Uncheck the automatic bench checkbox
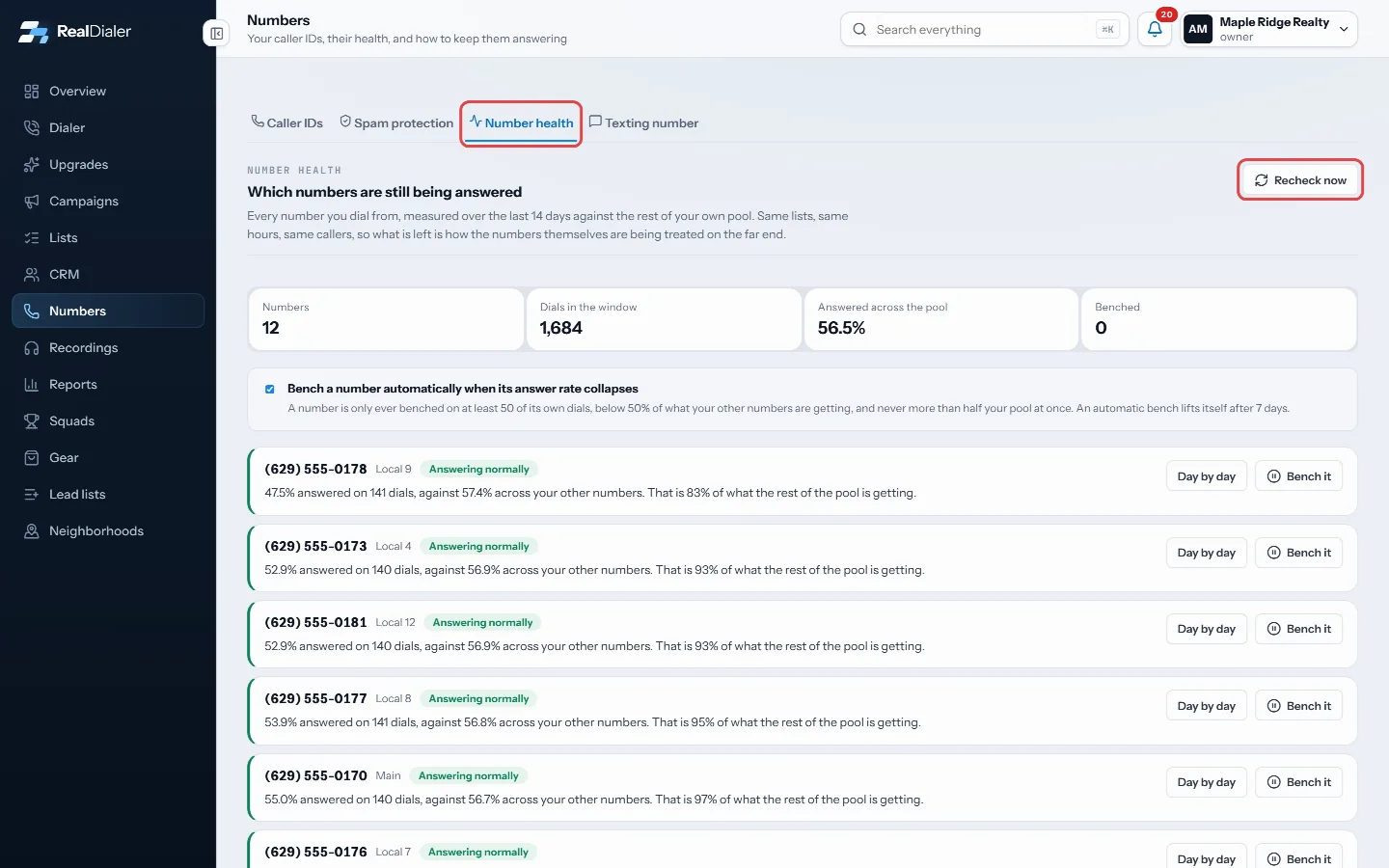 tap(270, 390)
